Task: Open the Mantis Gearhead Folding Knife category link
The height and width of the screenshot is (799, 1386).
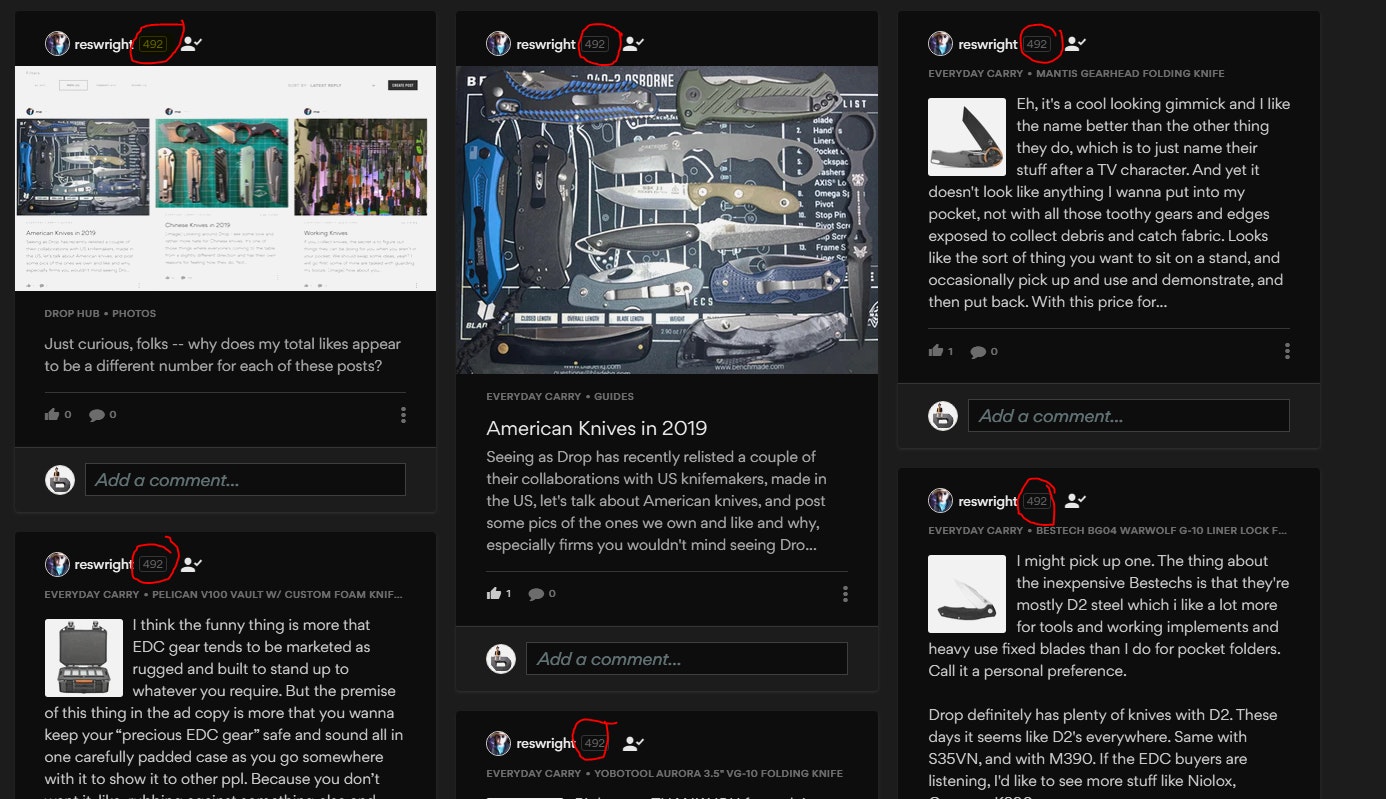Action: click(x=1130, y=74)
